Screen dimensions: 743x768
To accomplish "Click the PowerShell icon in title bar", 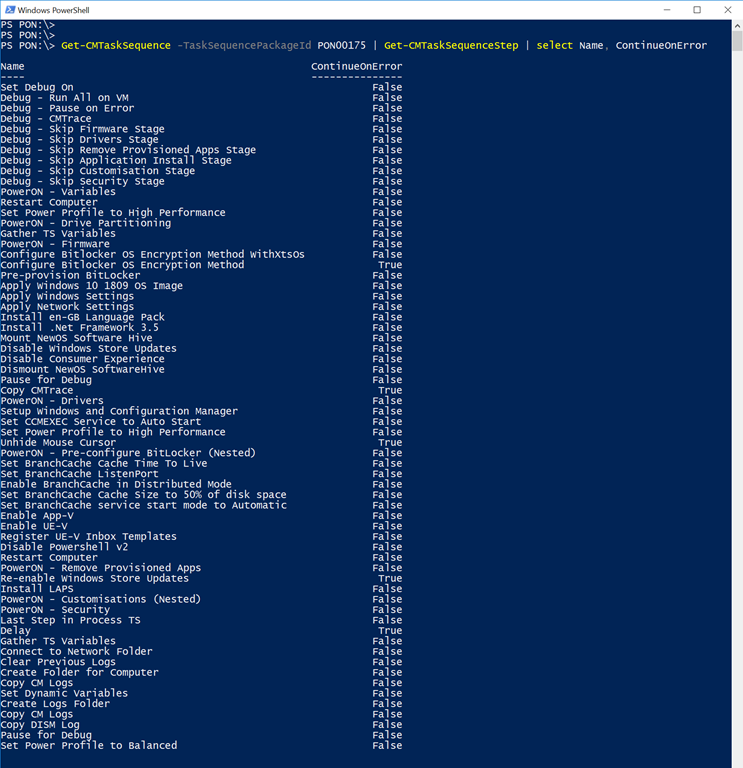I will [x=9, y=10].
